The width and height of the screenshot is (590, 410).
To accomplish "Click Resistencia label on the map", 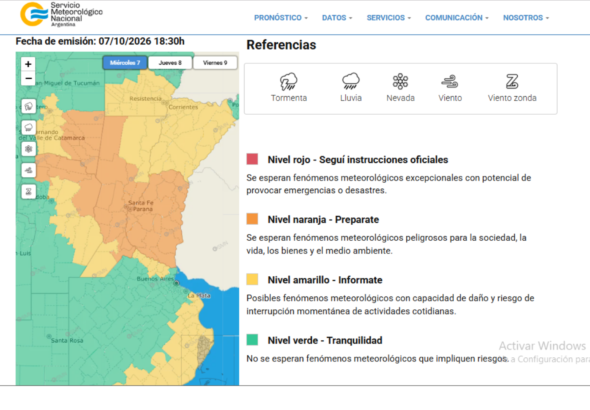I will (145, 99).
